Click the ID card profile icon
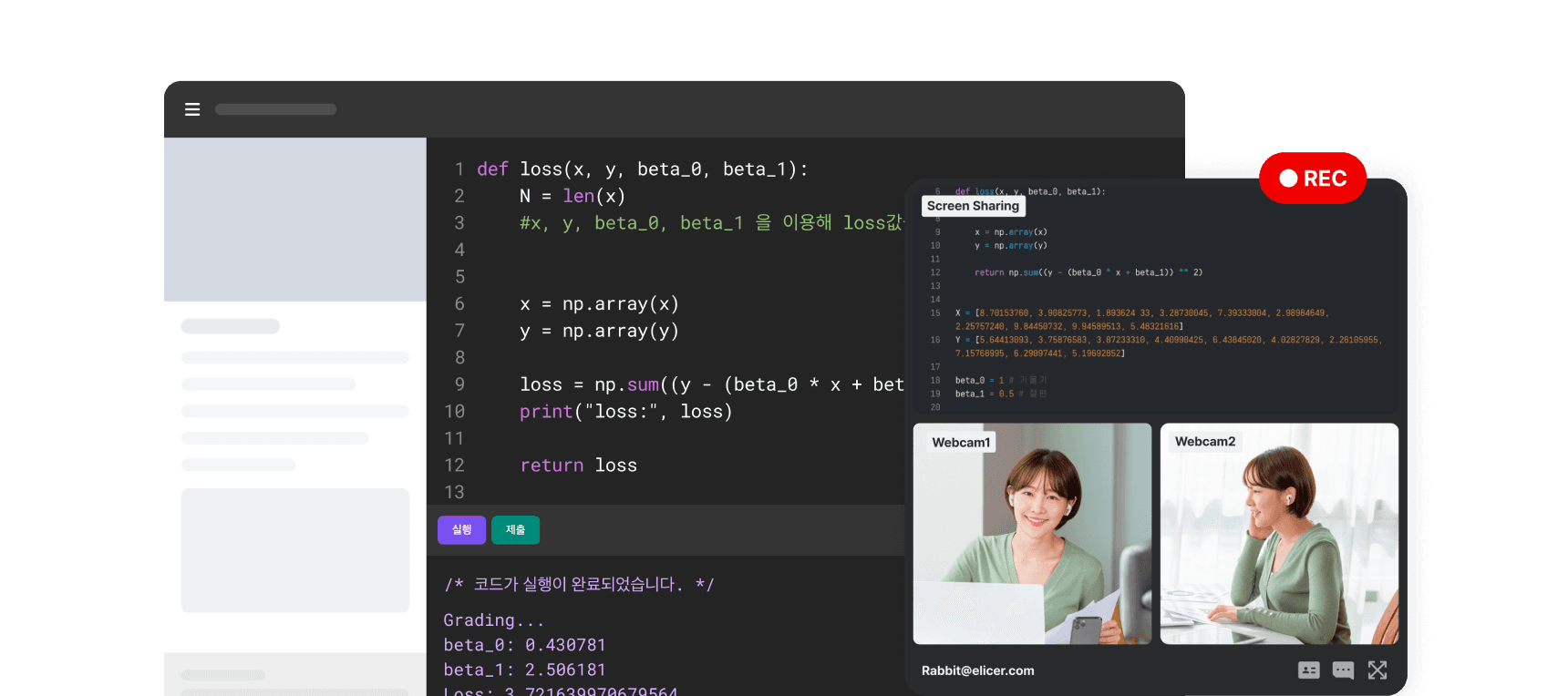 point(1308,670)
